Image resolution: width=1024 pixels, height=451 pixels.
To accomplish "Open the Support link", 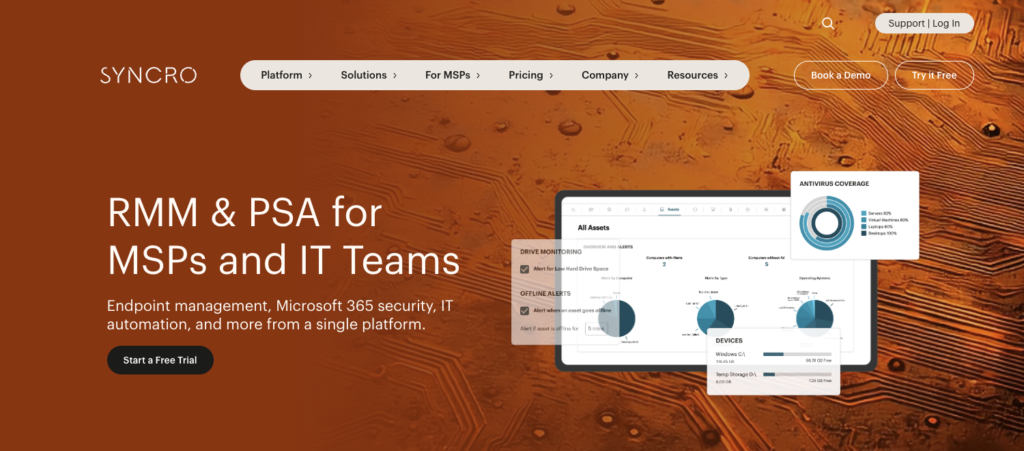I will tap(906, 23).
